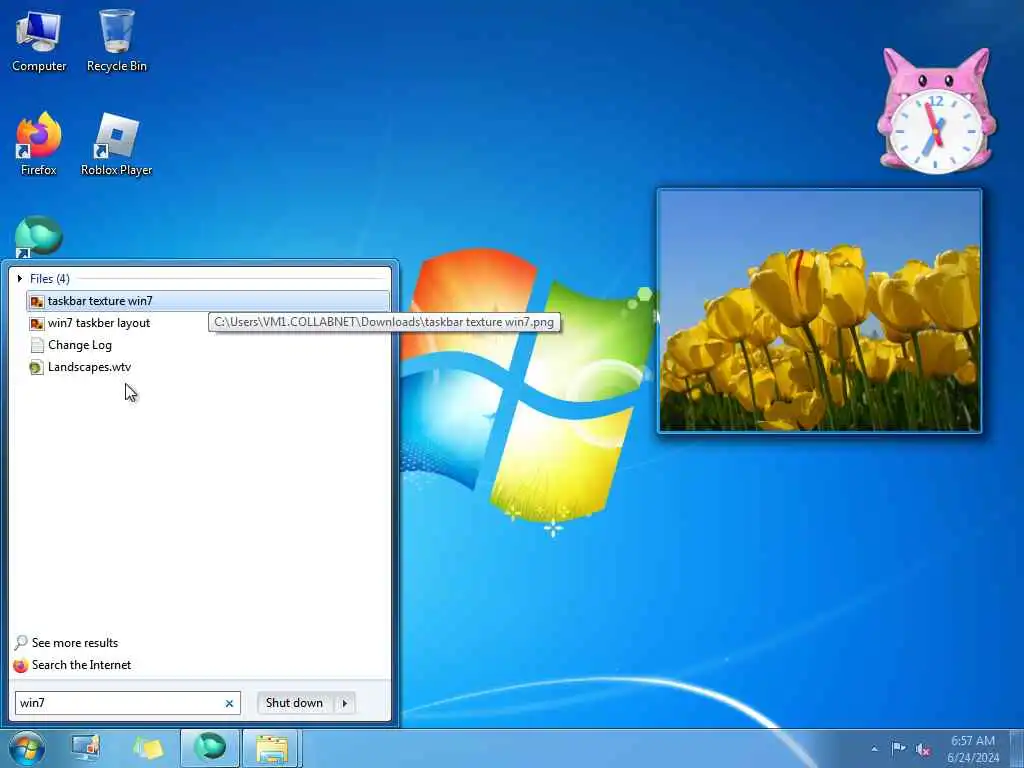Click the magnifier icon beside See more results
The height and width of the screenshot is (768, 1024).
pos(21,643)
